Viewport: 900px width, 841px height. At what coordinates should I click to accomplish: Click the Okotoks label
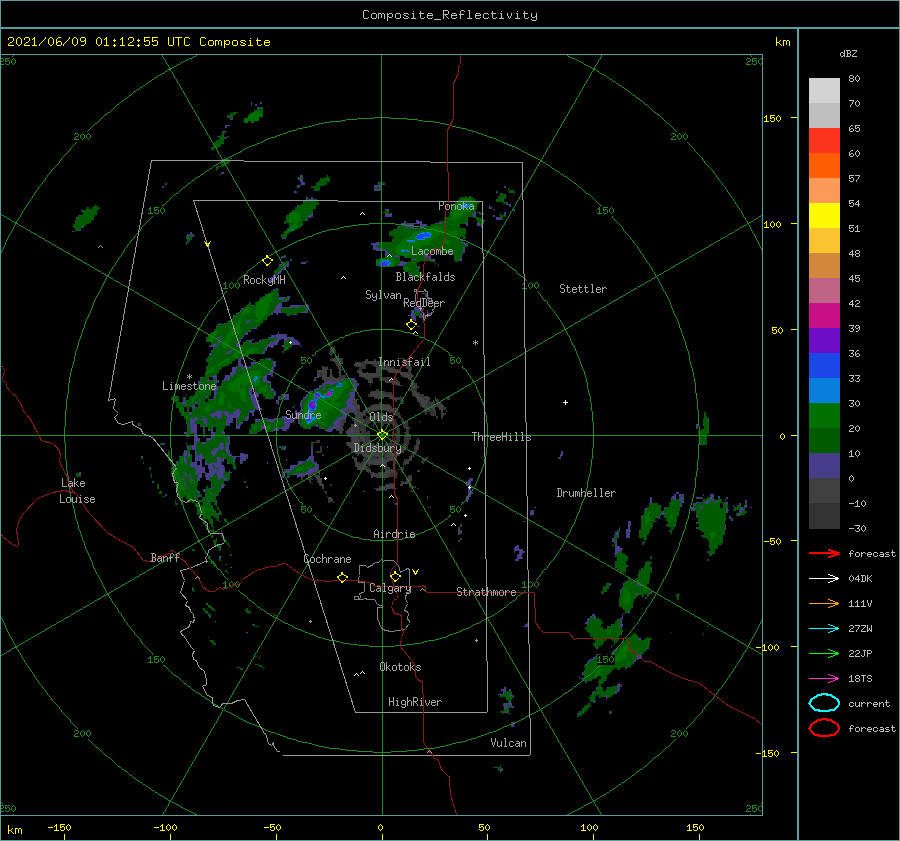click(x=400, y=667)
